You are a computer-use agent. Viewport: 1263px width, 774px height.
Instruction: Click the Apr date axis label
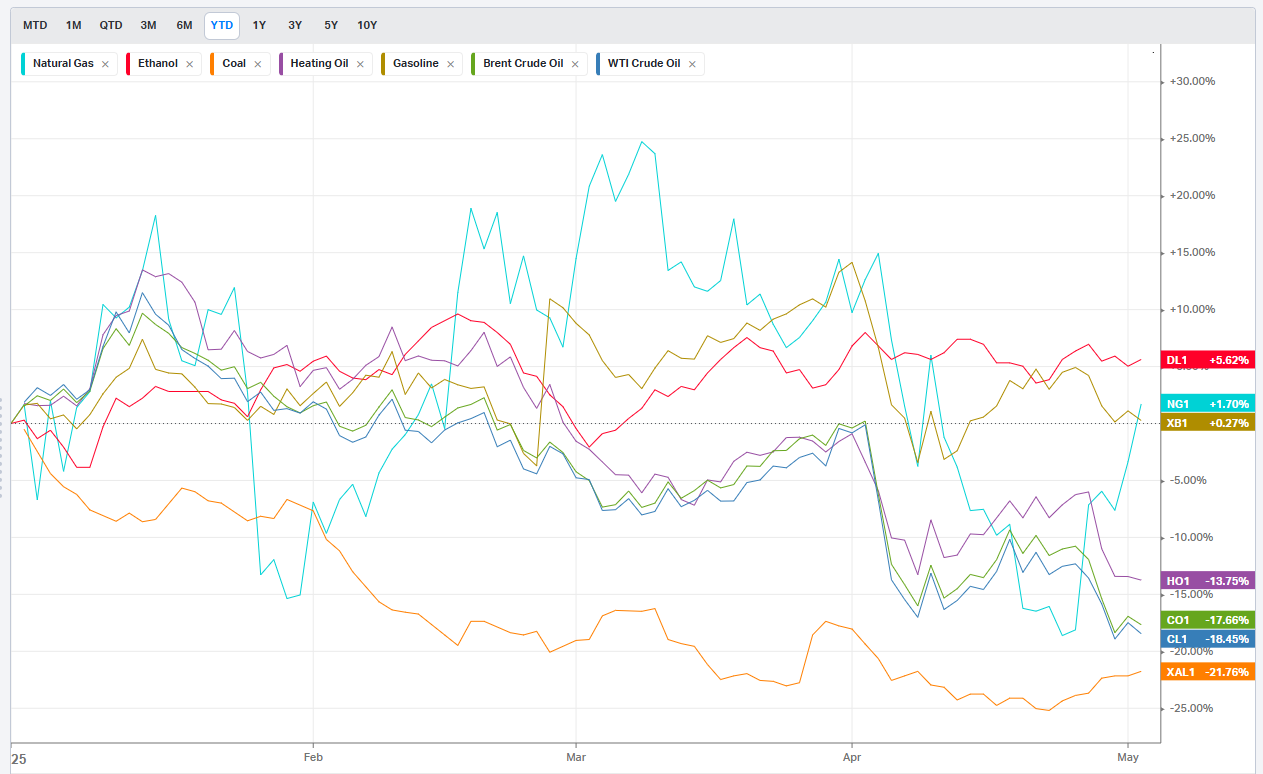point(851,758)
